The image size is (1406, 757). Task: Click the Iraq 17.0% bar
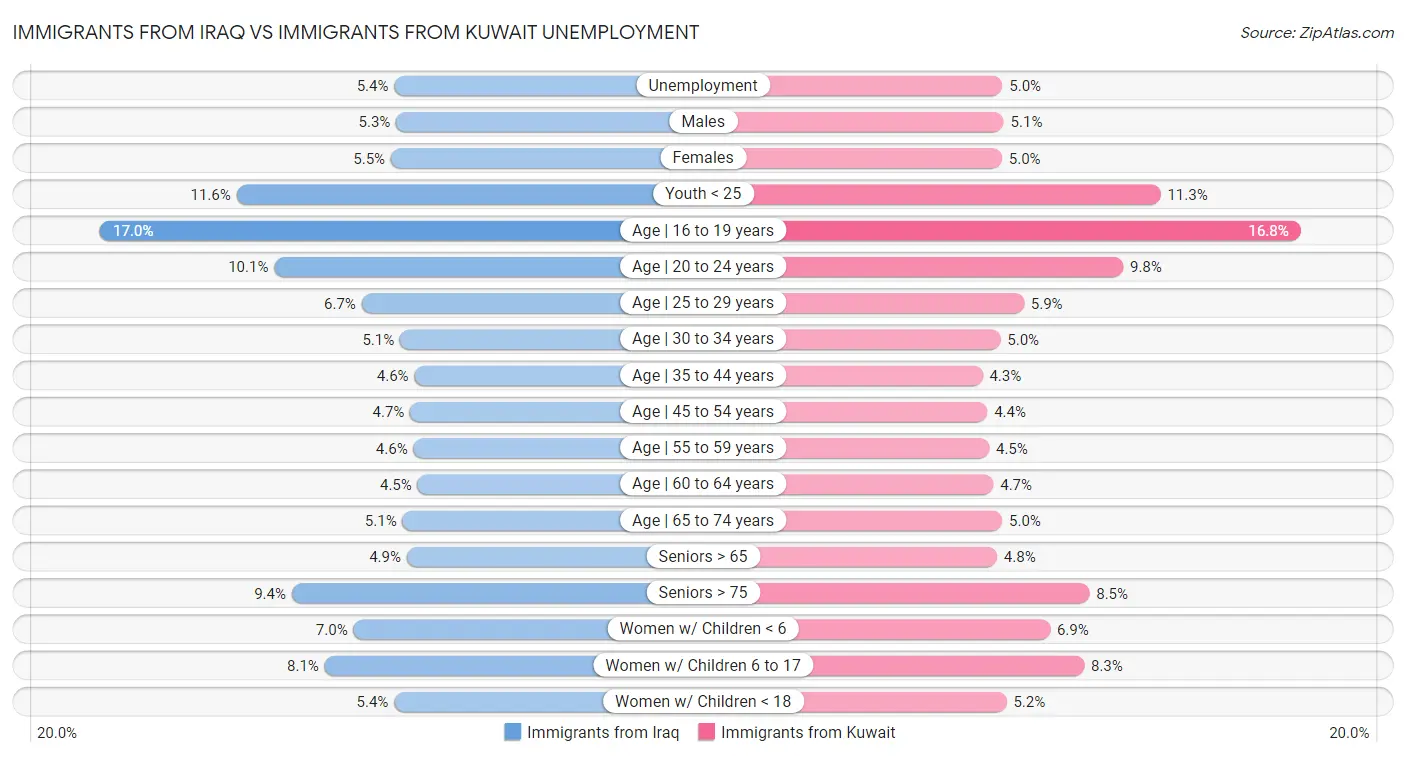[x=360, y=231]
